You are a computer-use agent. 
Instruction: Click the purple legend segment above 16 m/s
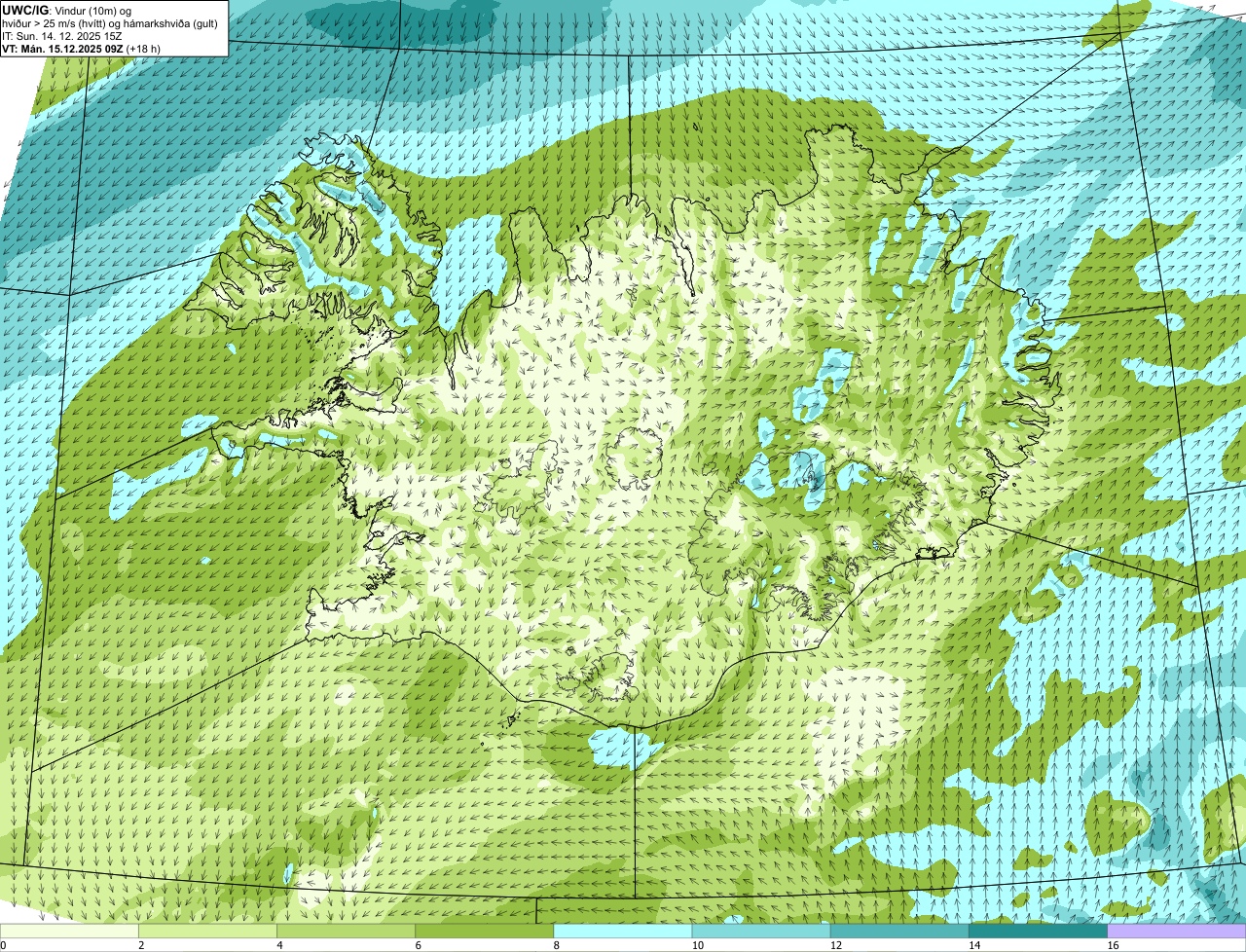click(x=1176, y=932)
